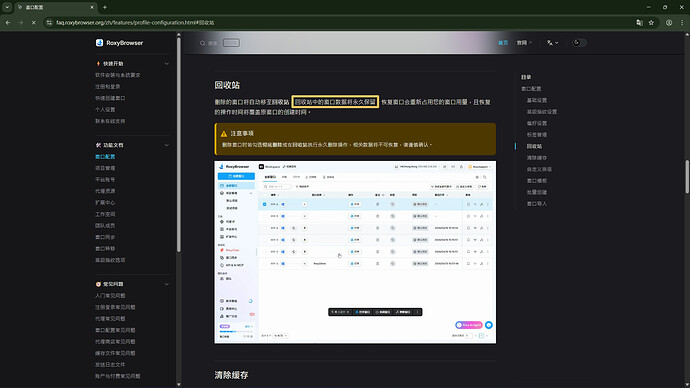Click the browser back arrow
The height and width of the screenshot is (388, 690).
pyautogui.click(x=8, y=22)
